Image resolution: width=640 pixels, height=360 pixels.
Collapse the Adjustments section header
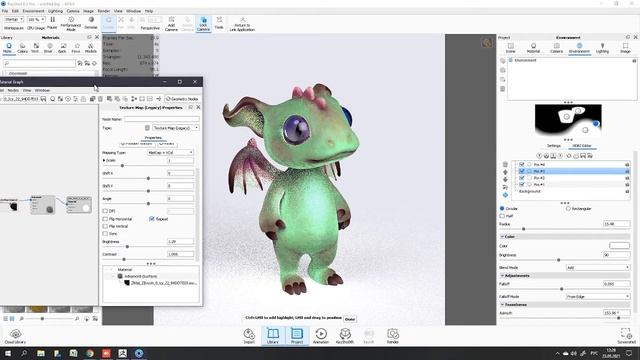point(564,276)
